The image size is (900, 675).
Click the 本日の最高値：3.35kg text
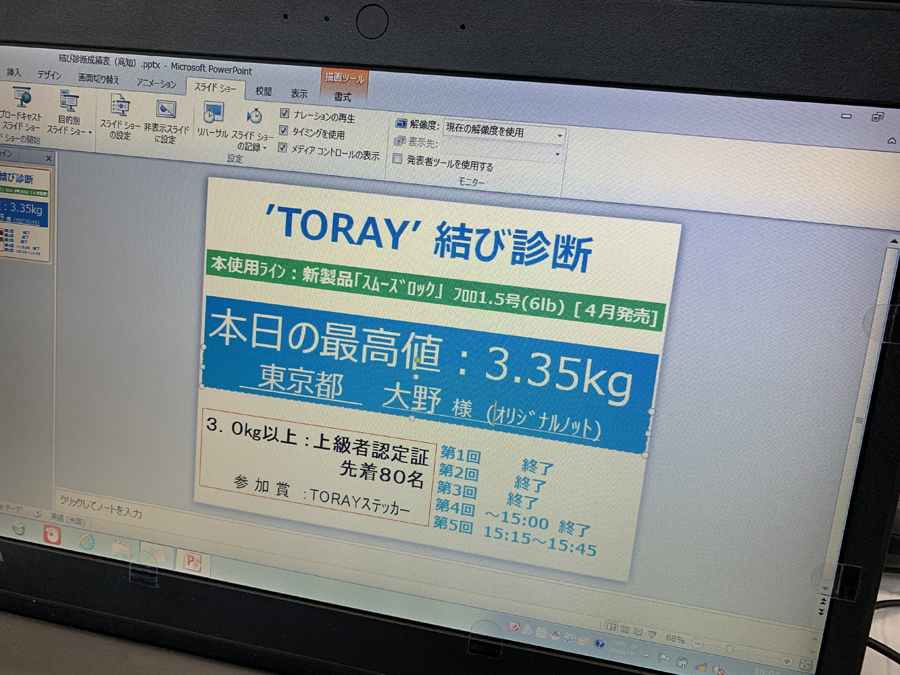pyautogui.click(x=421, y=355)
